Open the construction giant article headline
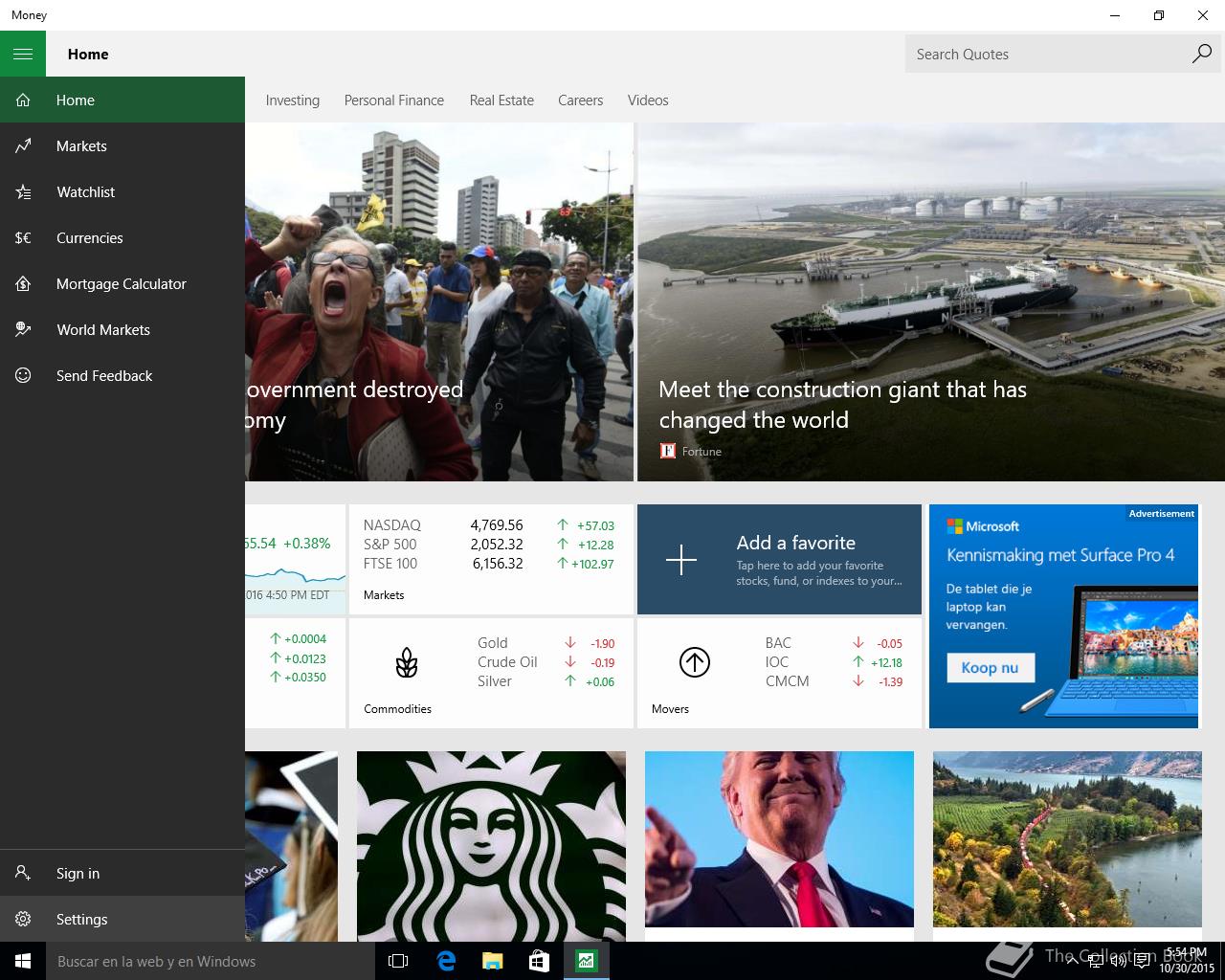 842,404
